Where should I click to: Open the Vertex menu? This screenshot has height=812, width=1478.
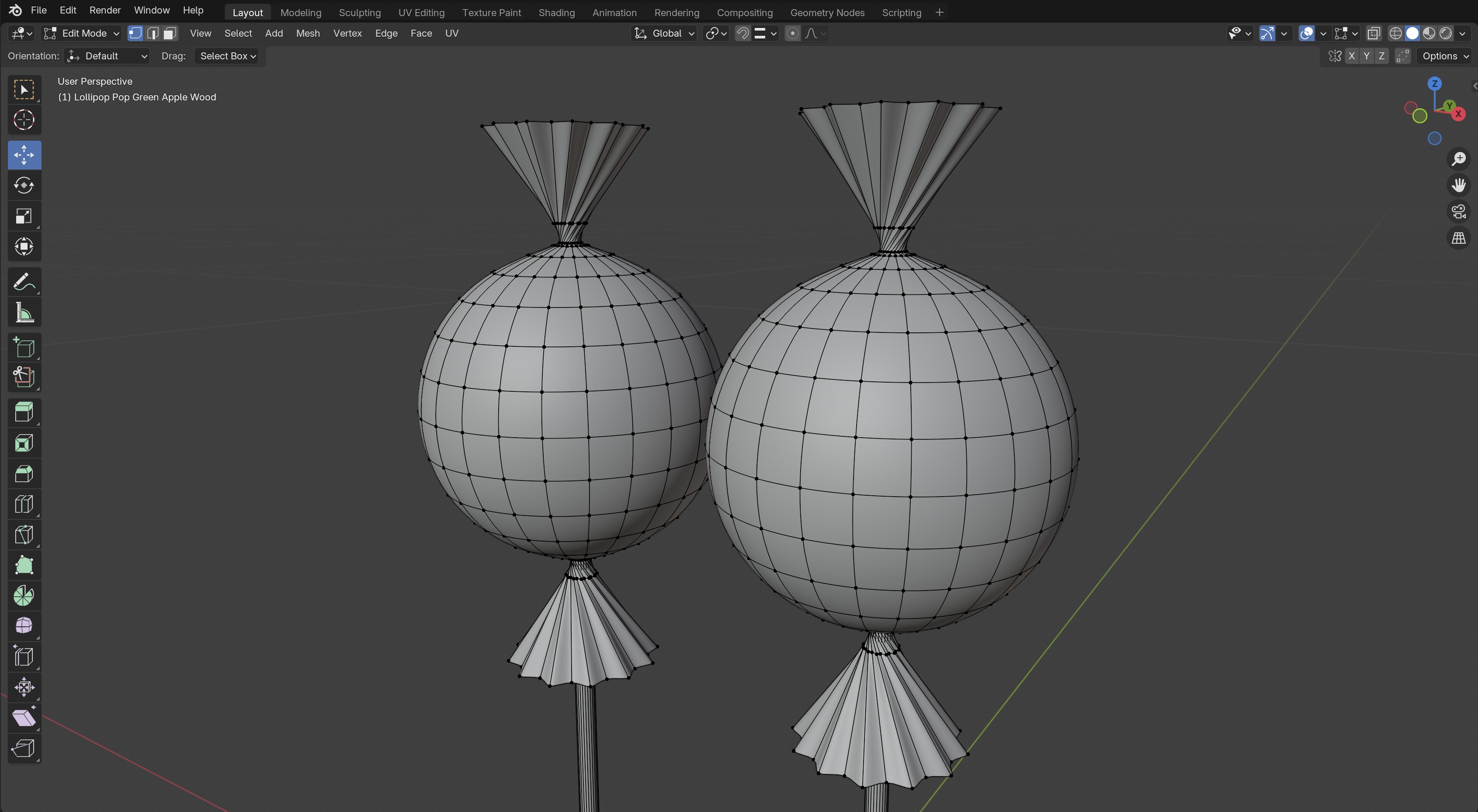pos(348,33)
